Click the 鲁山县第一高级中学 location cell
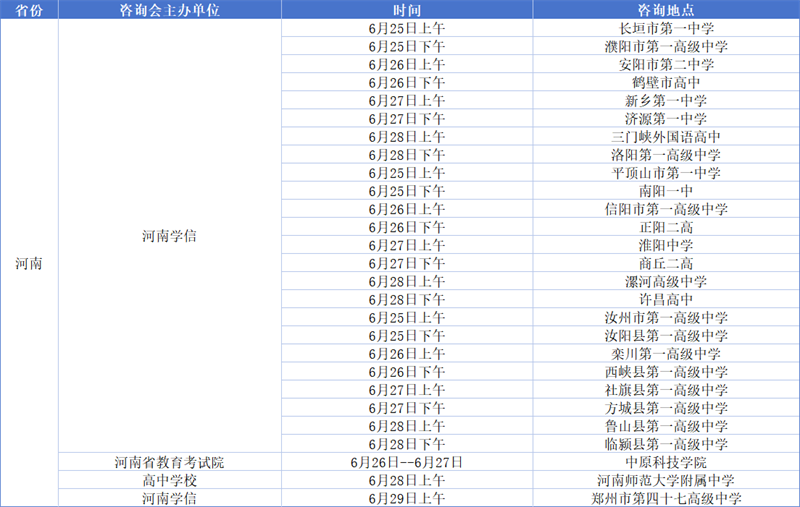Viewport: 800px width, 507px height. coord(666,426)
